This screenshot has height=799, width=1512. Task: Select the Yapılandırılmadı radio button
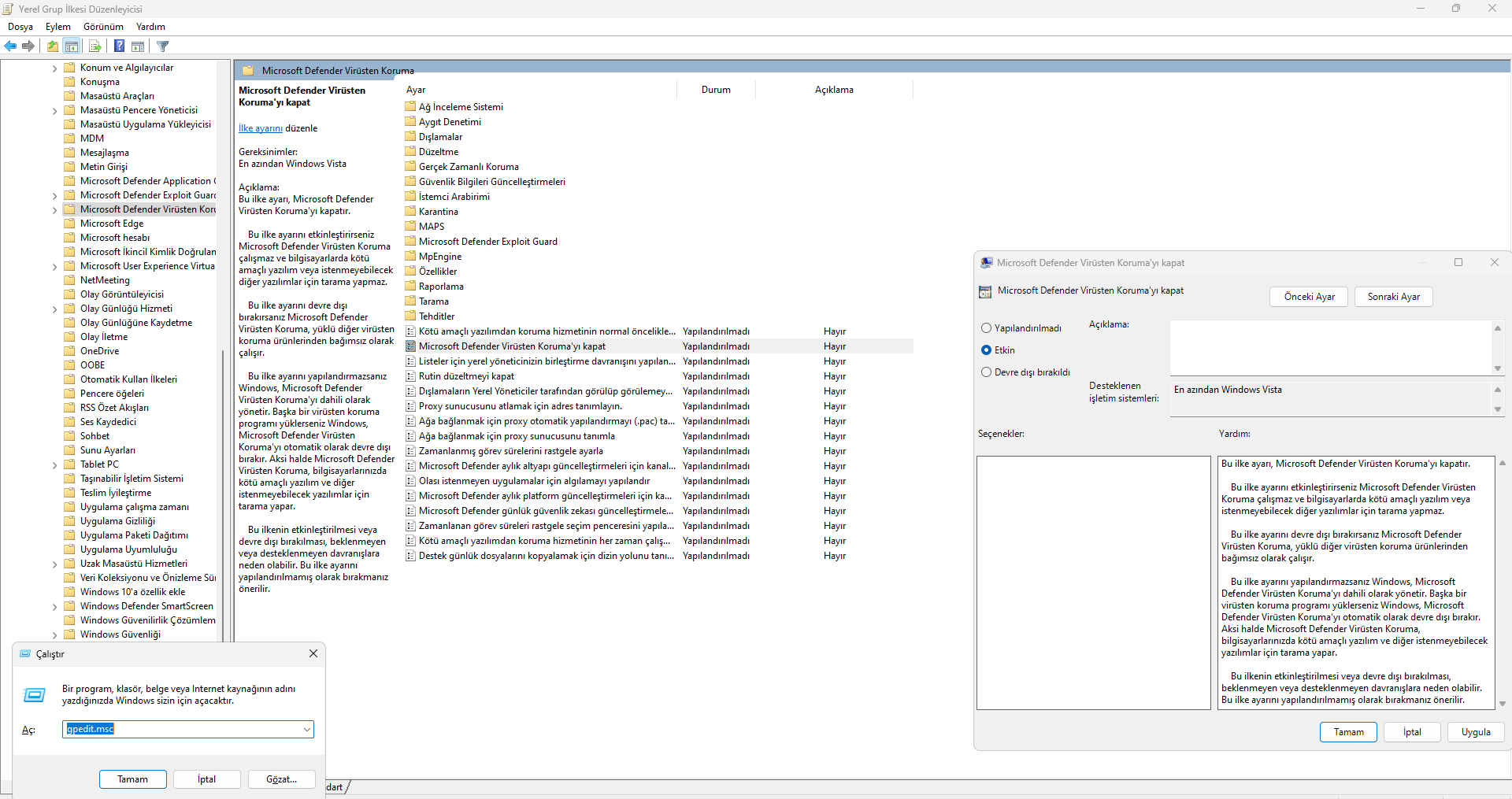[986, 328]
